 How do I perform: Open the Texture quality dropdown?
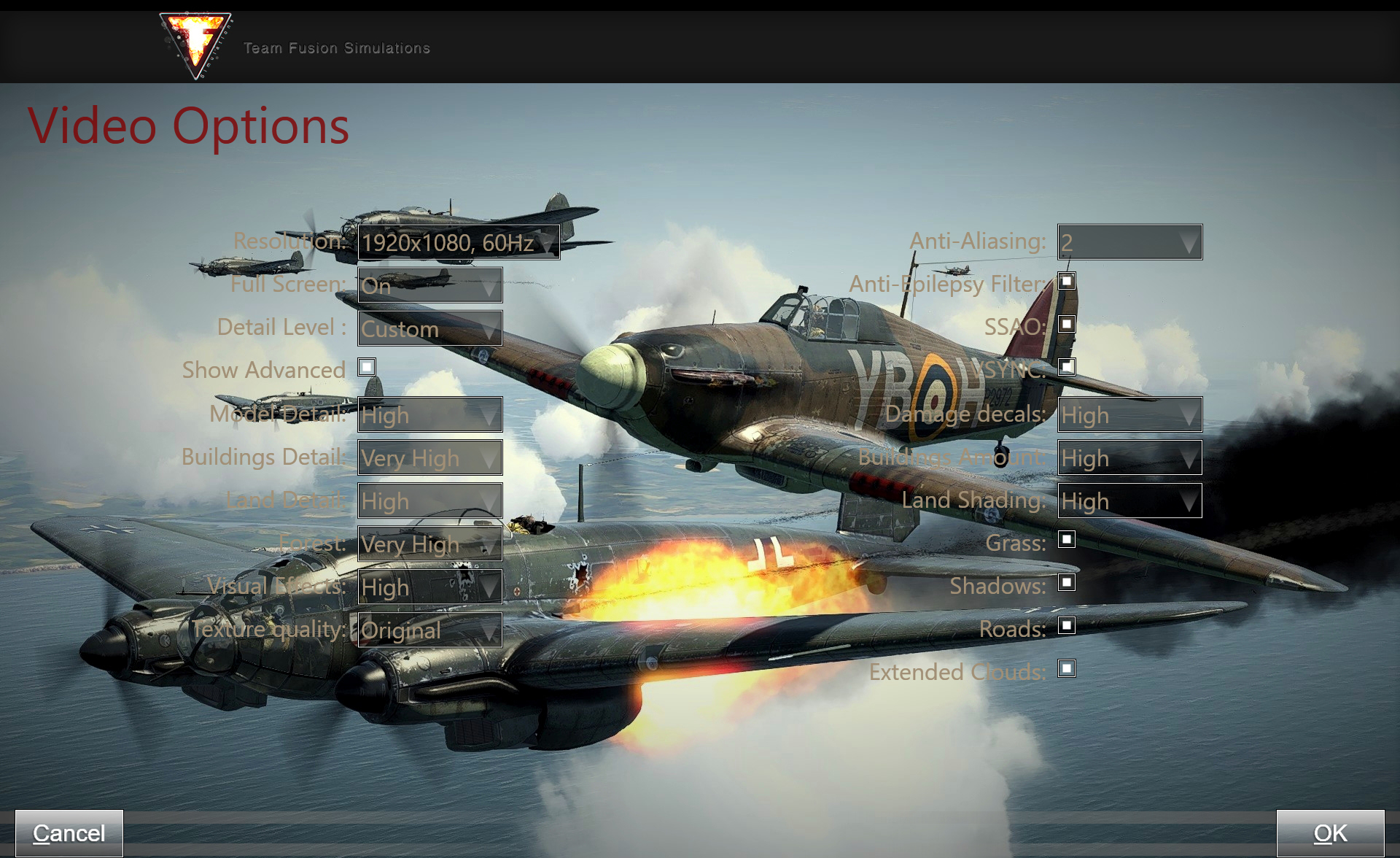tap(430, 630)
